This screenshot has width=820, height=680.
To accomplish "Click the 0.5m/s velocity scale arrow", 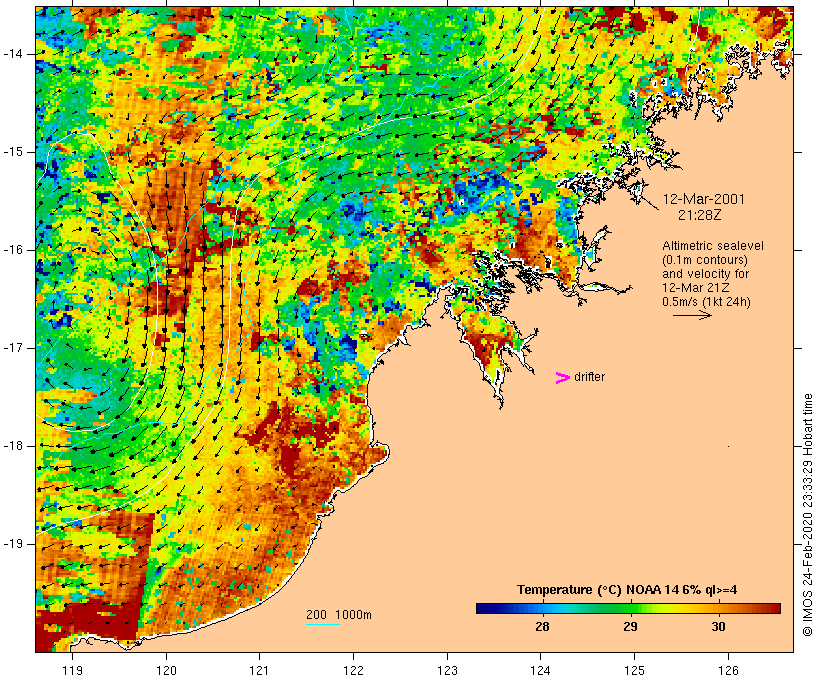I will coord(692,315).
